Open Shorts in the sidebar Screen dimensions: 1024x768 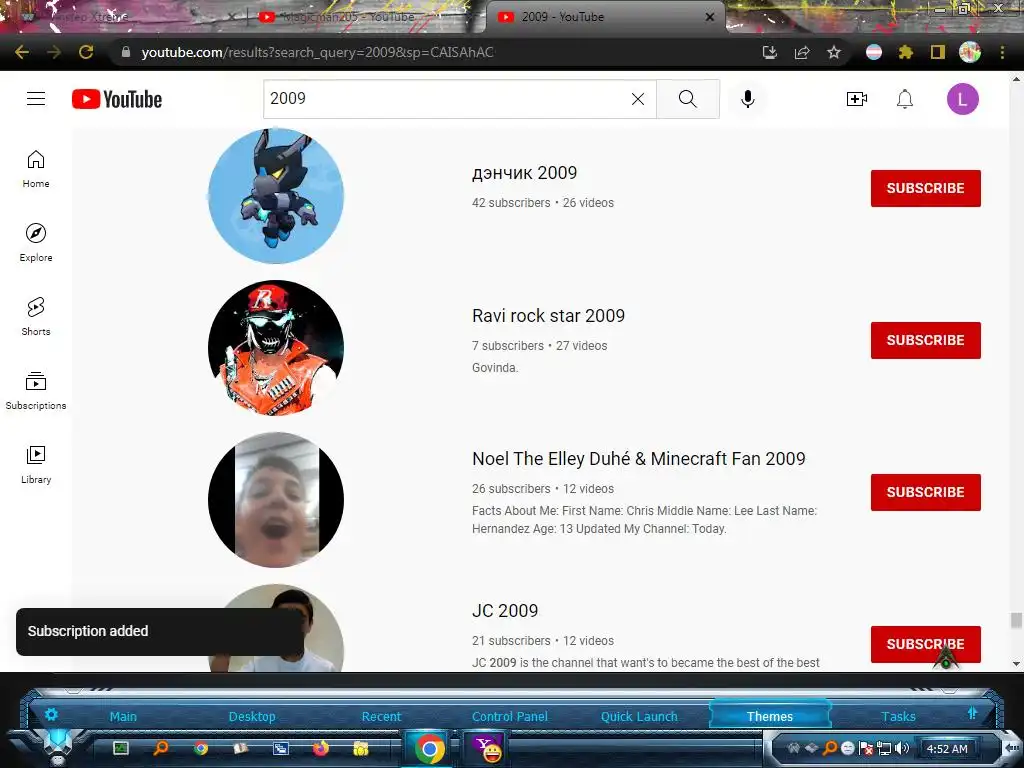tap(36, 317)
